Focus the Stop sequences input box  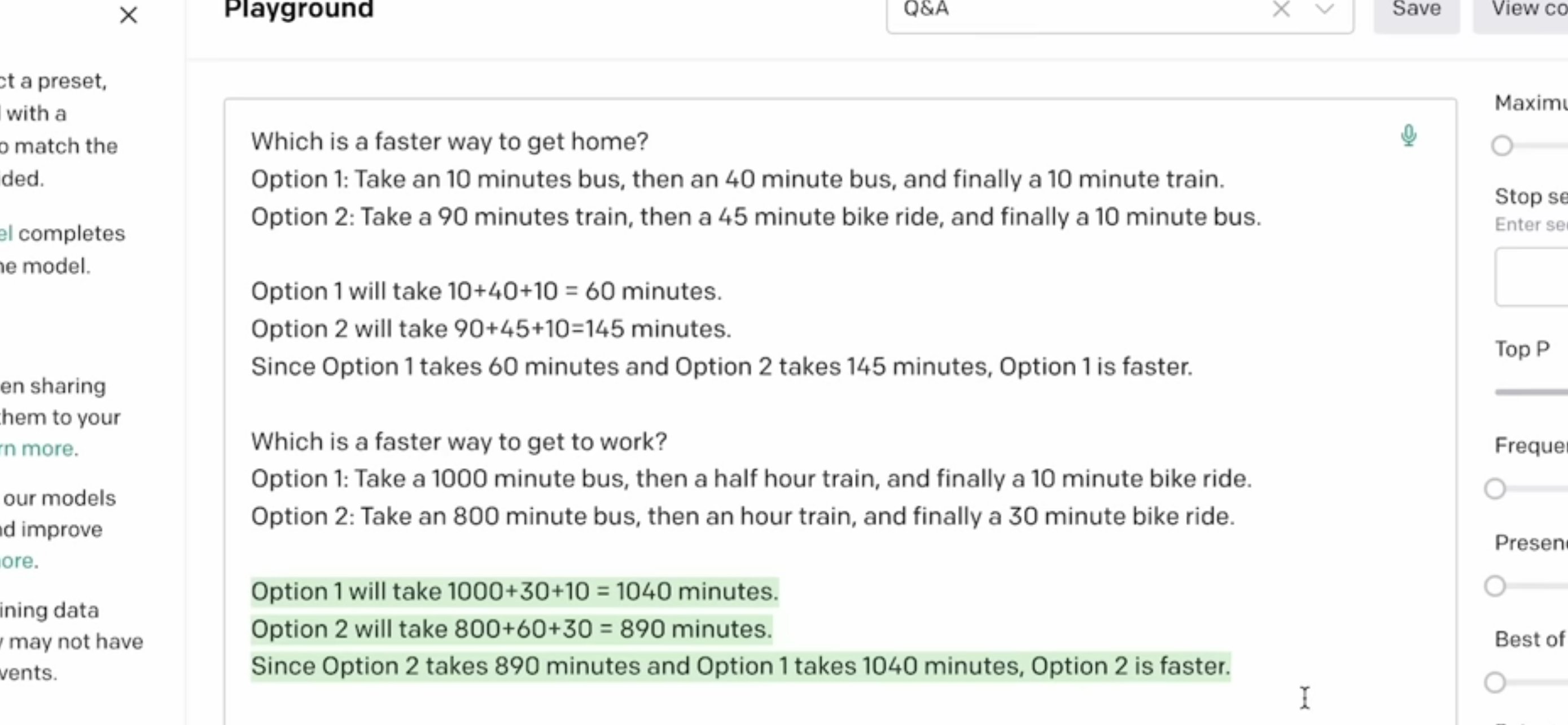[x=1531, y=277]
